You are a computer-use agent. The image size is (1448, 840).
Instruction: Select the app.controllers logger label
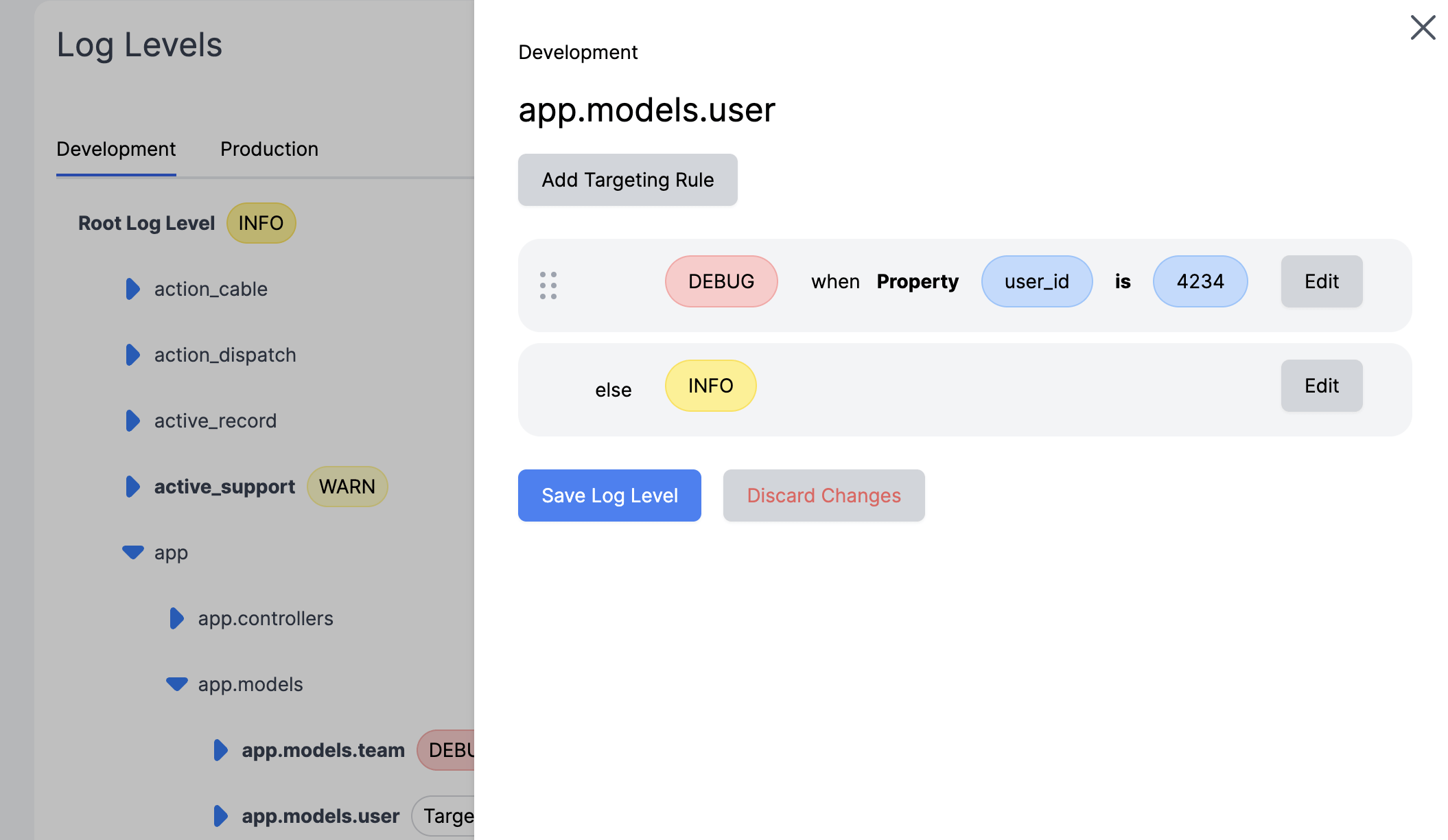tap(266, 618)
